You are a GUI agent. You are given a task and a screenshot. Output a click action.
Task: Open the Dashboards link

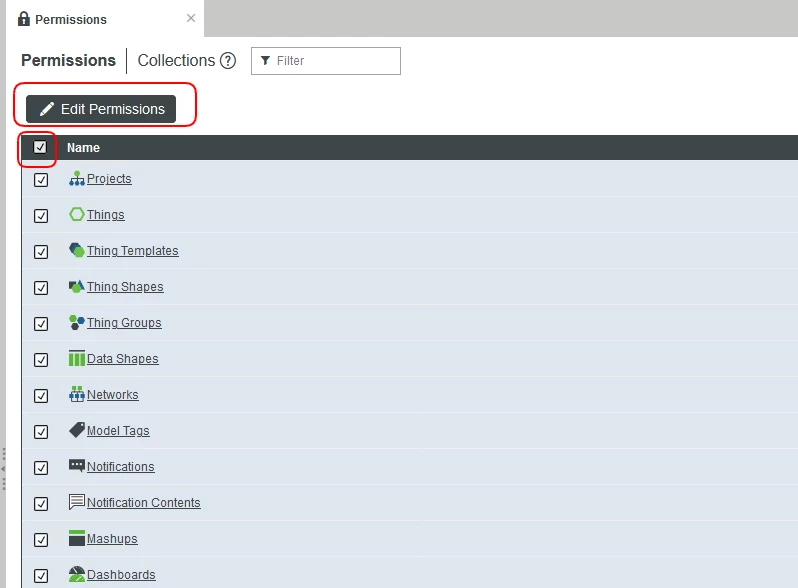pos(121,574)
